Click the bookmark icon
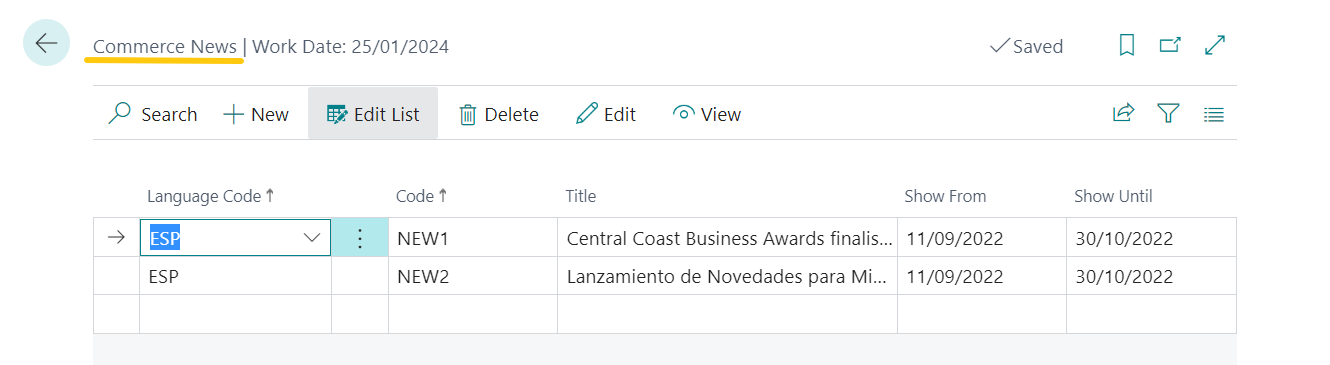Image resolution: width=1330 pixels, height=365 pixels. 1127,45
